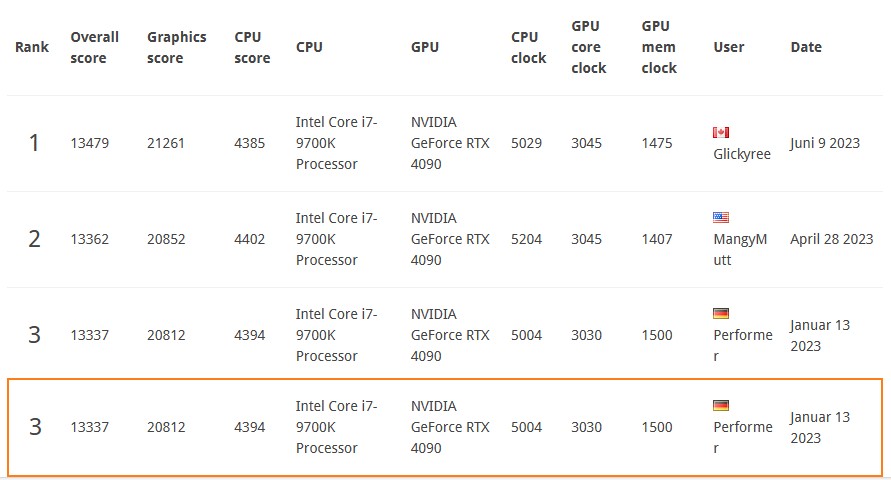This screenshot has height=480, width=891.
Task: Click the CPU clock value 5204
Action: pyautogui.click(x=526, y=239)
